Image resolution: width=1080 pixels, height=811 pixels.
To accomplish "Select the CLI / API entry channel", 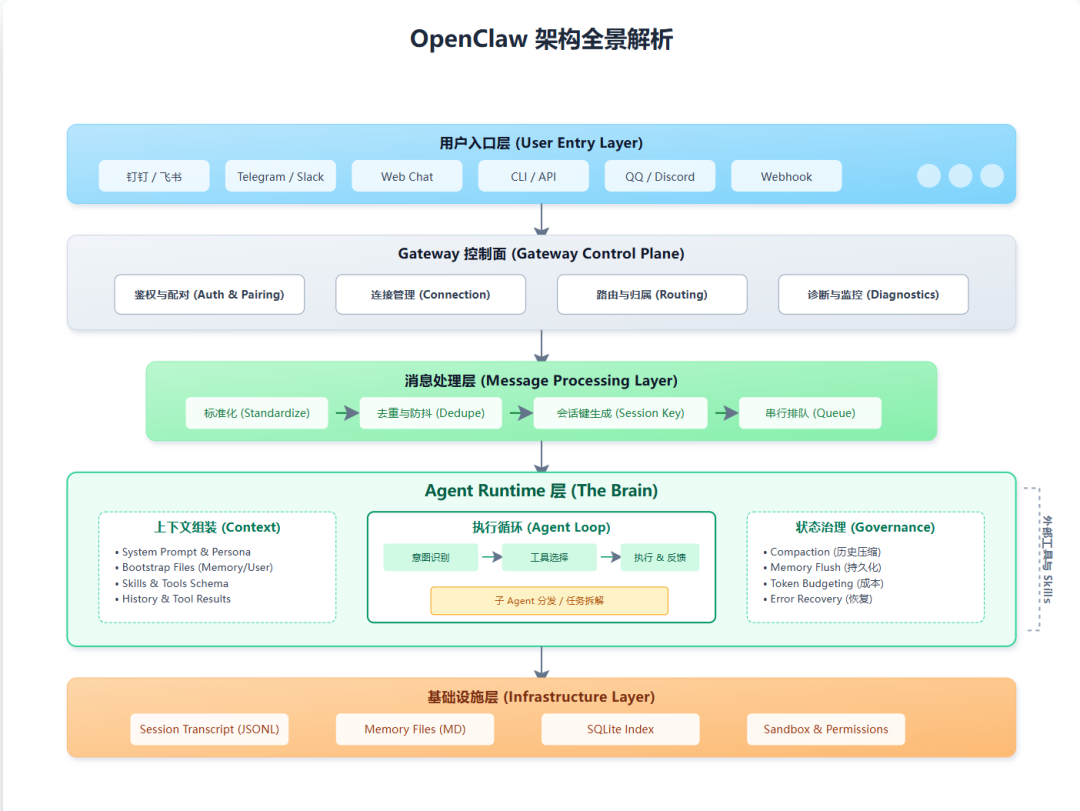I will [x=533, y=176].
